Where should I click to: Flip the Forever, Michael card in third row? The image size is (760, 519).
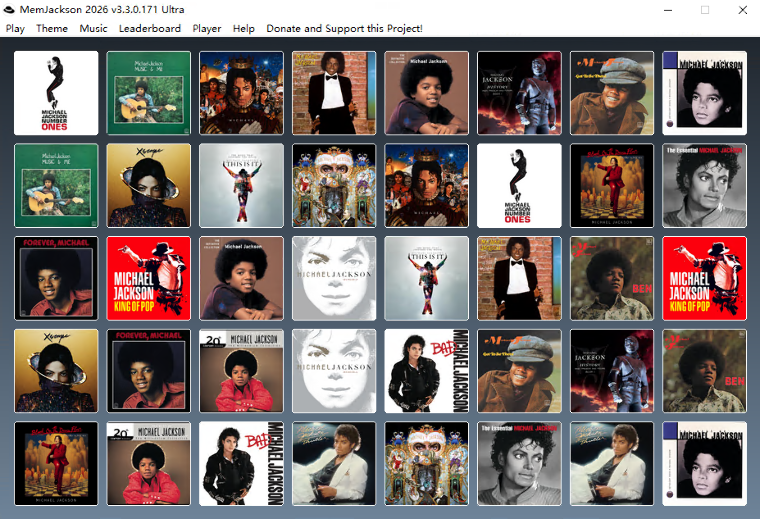[x=56, y=279]
